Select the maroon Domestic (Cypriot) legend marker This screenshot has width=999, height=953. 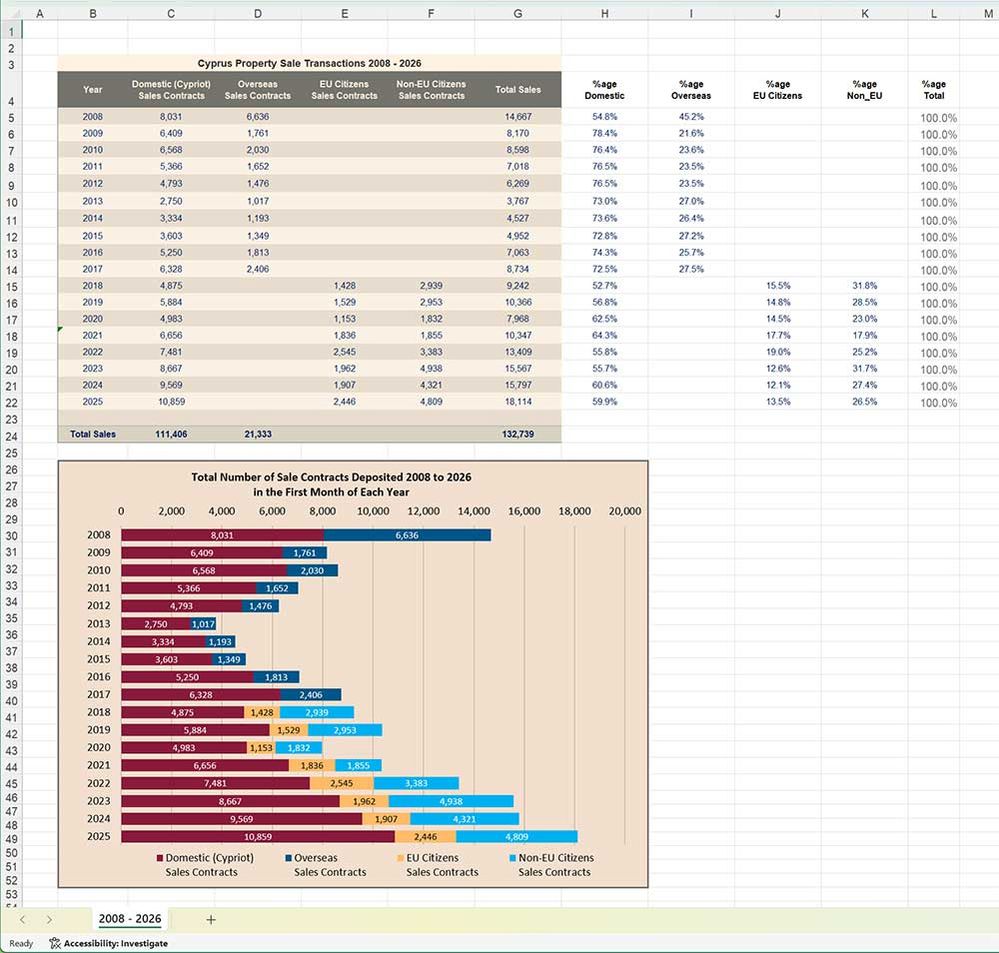(x=160, y=858)
